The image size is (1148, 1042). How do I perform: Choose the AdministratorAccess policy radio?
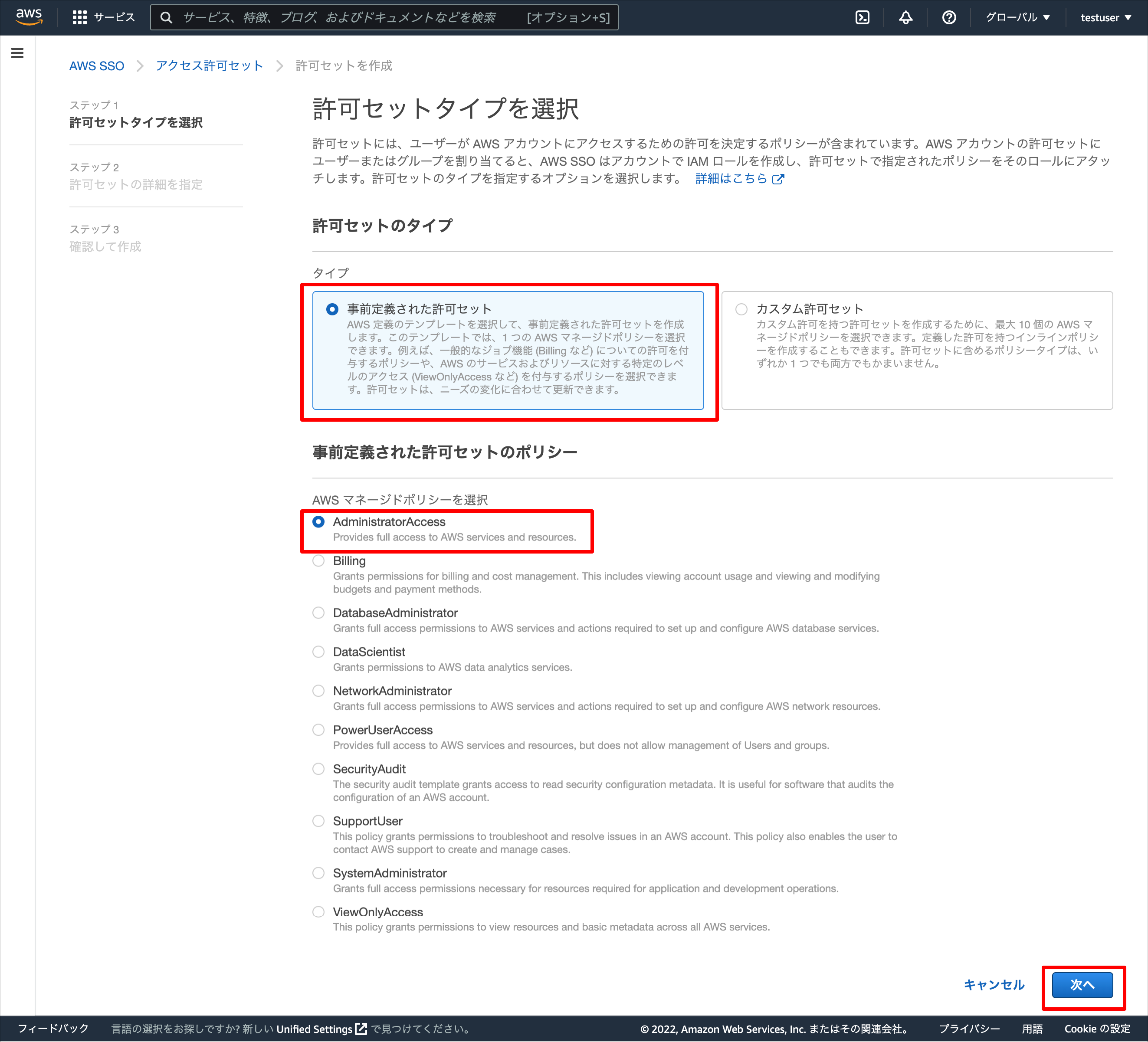click(x=318, y=521)
